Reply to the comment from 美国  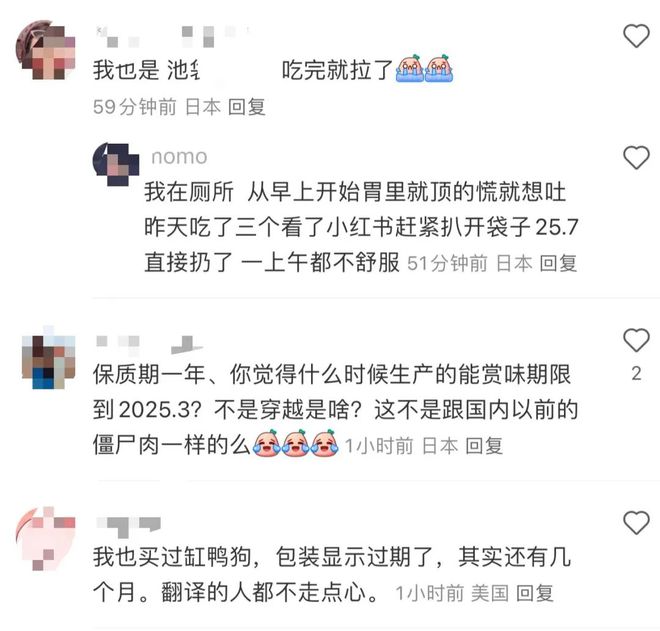click(535, 593)
